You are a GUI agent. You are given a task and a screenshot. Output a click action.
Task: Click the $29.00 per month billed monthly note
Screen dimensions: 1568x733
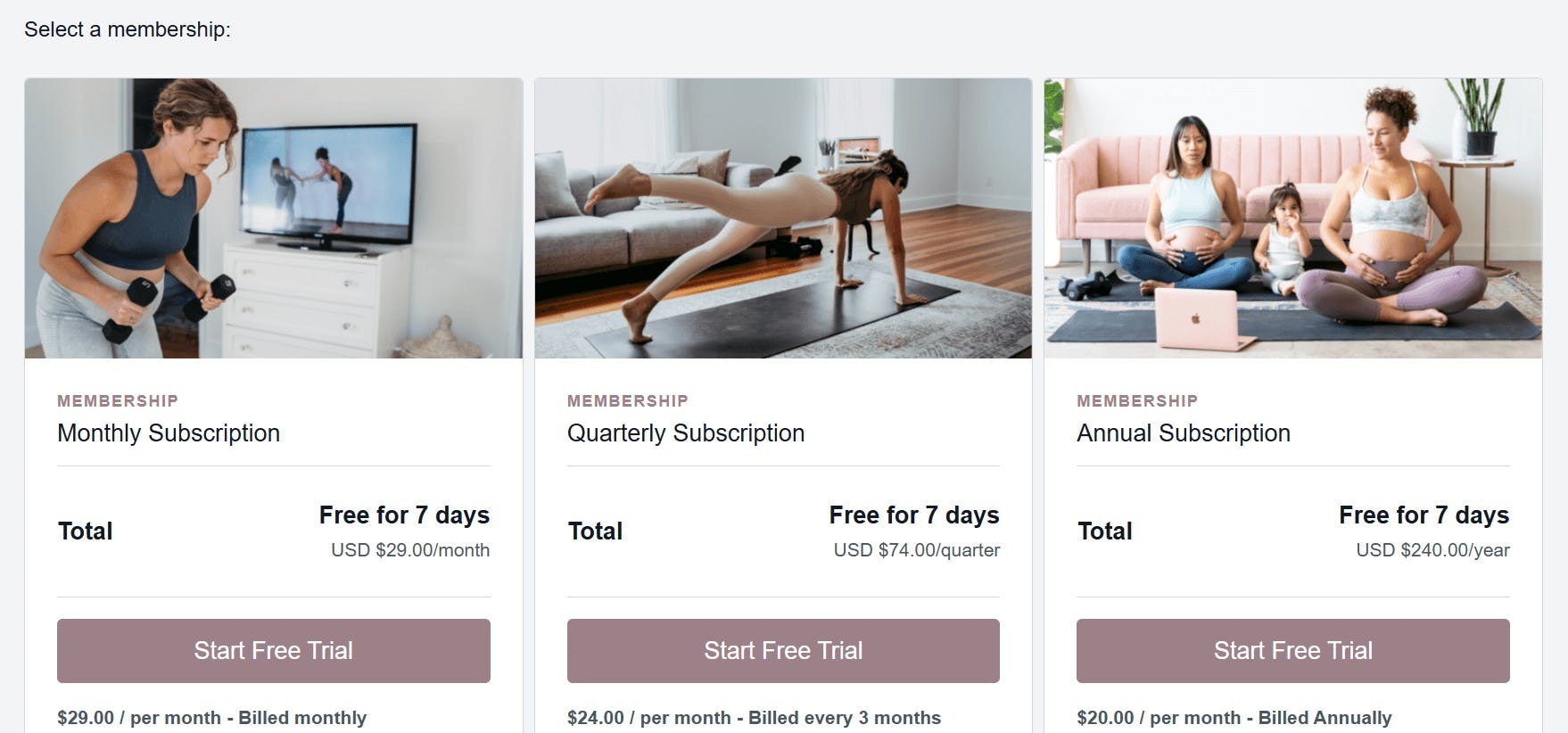point(212,718)
